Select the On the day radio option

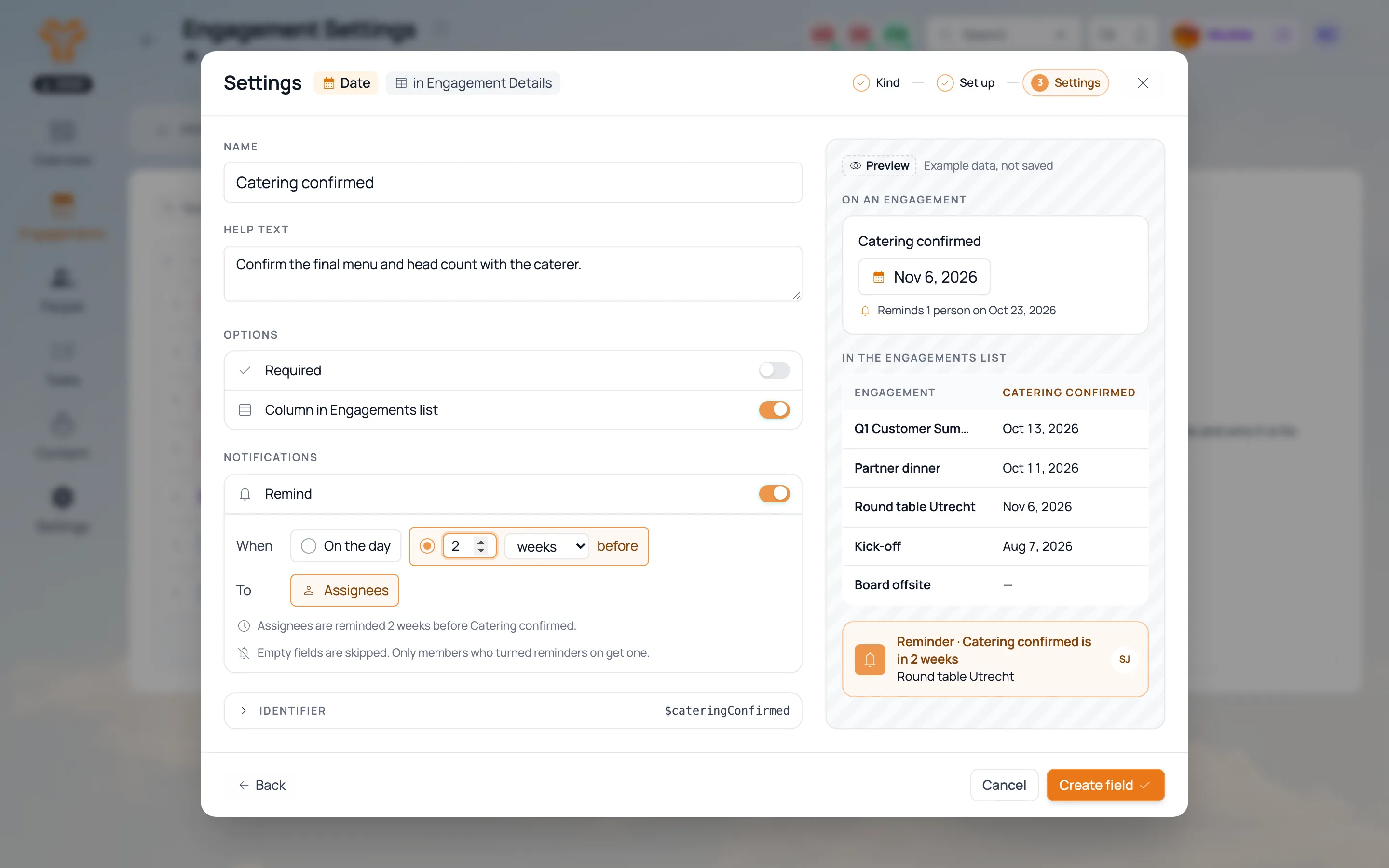click(x=308, y=546)
